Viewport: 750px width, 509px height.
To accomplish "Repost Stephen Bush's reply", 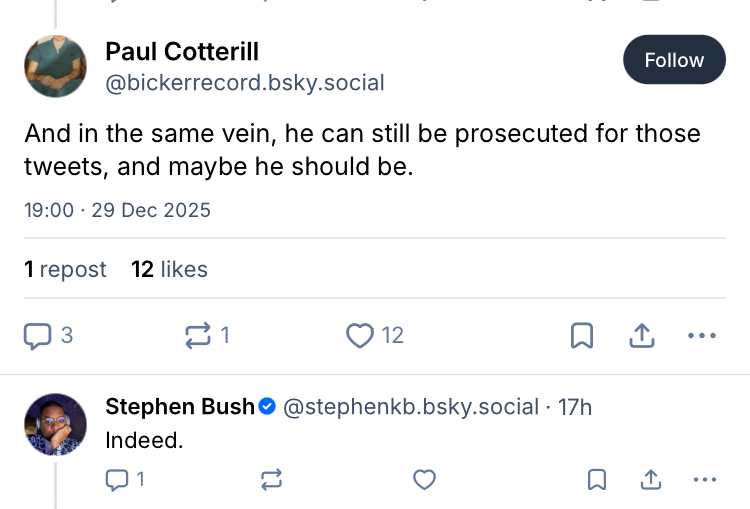I will point(271,480).
